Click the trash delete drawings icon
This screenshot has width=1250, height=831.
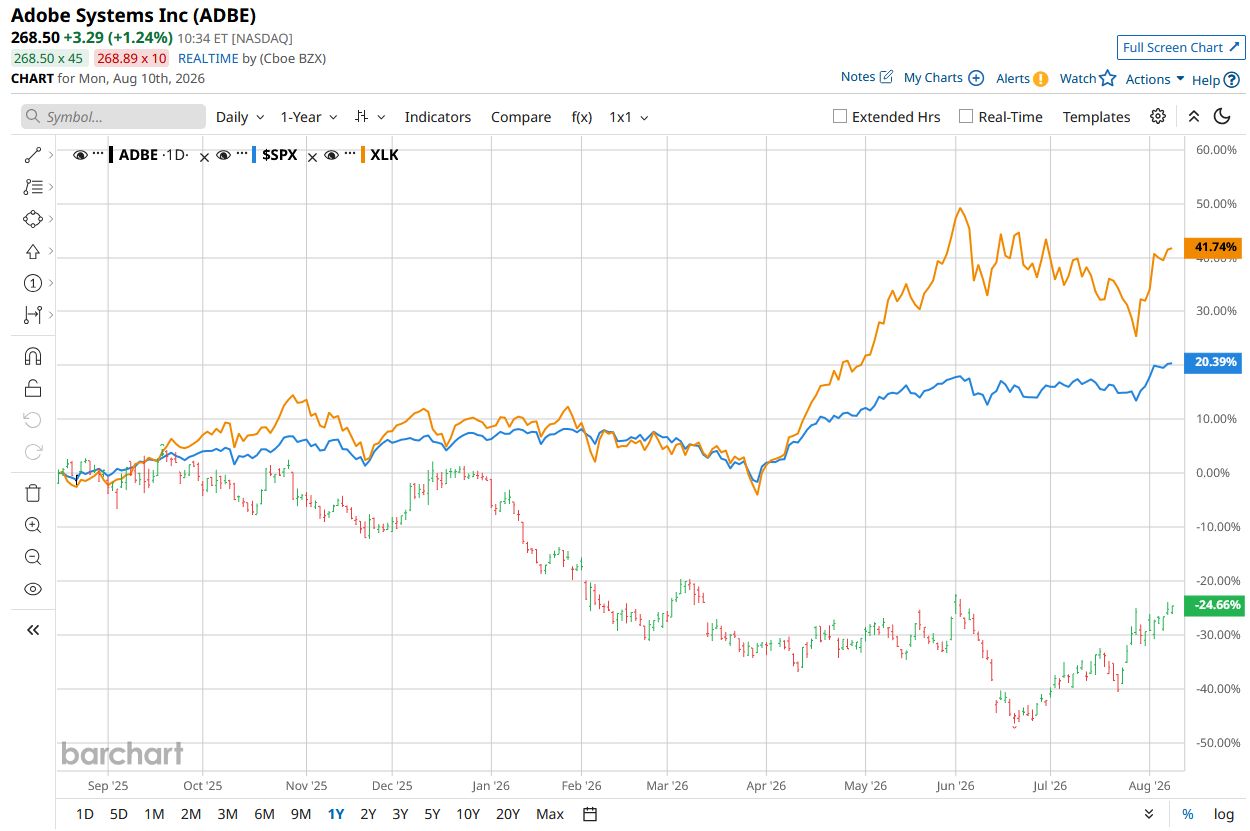tap(33, 493)
